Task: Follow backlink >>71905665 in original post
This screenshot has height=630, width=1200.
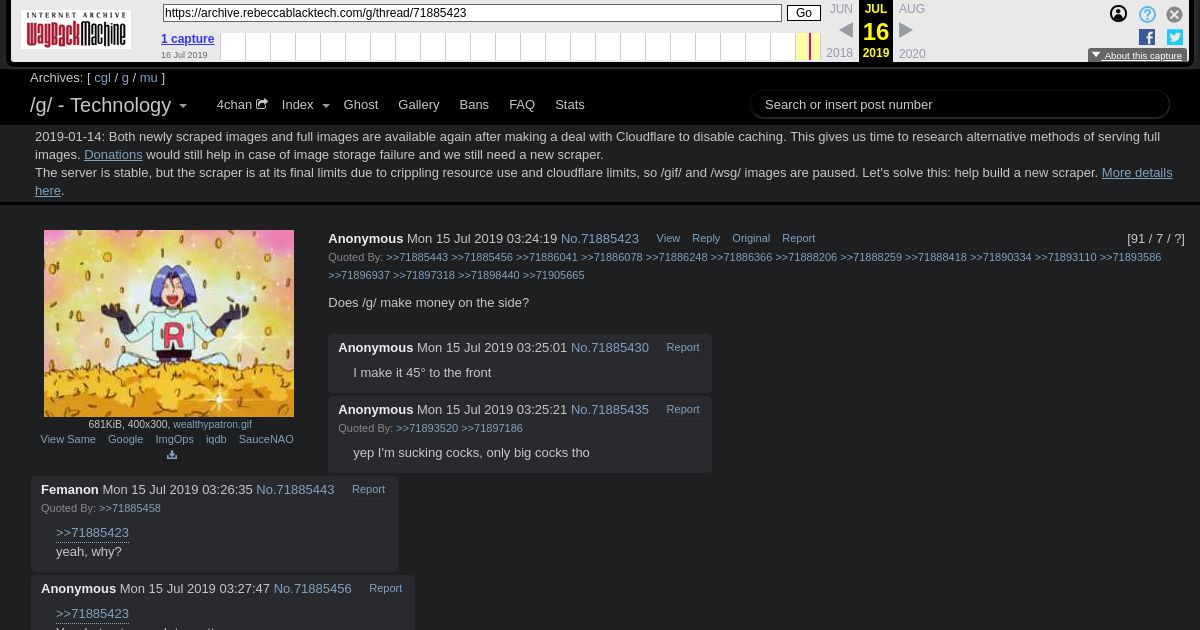Action: [553, 275]
